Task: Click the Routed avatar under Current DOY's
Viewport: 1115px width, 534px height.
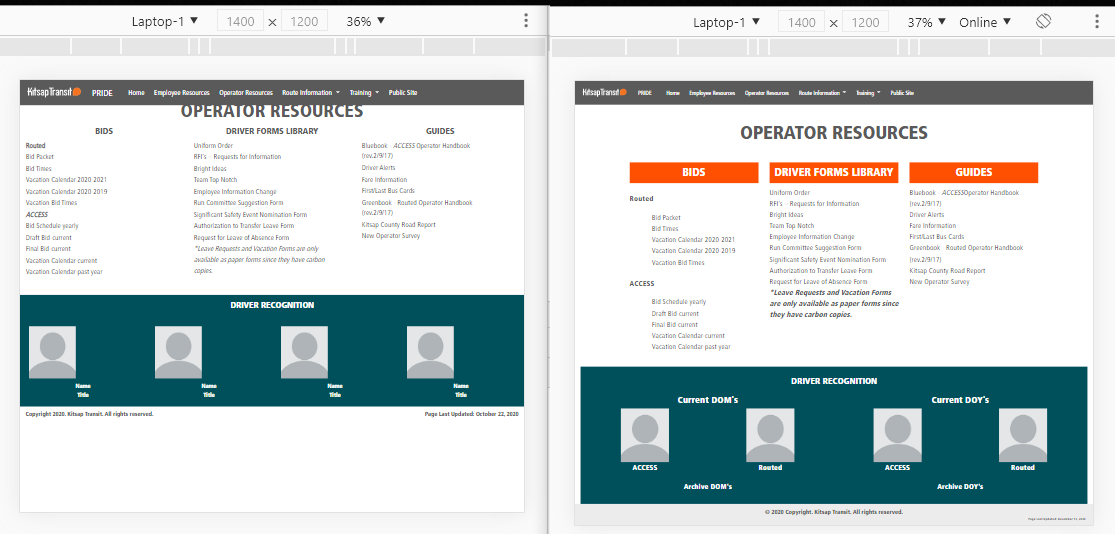Action: click(x=1022, y=434)
